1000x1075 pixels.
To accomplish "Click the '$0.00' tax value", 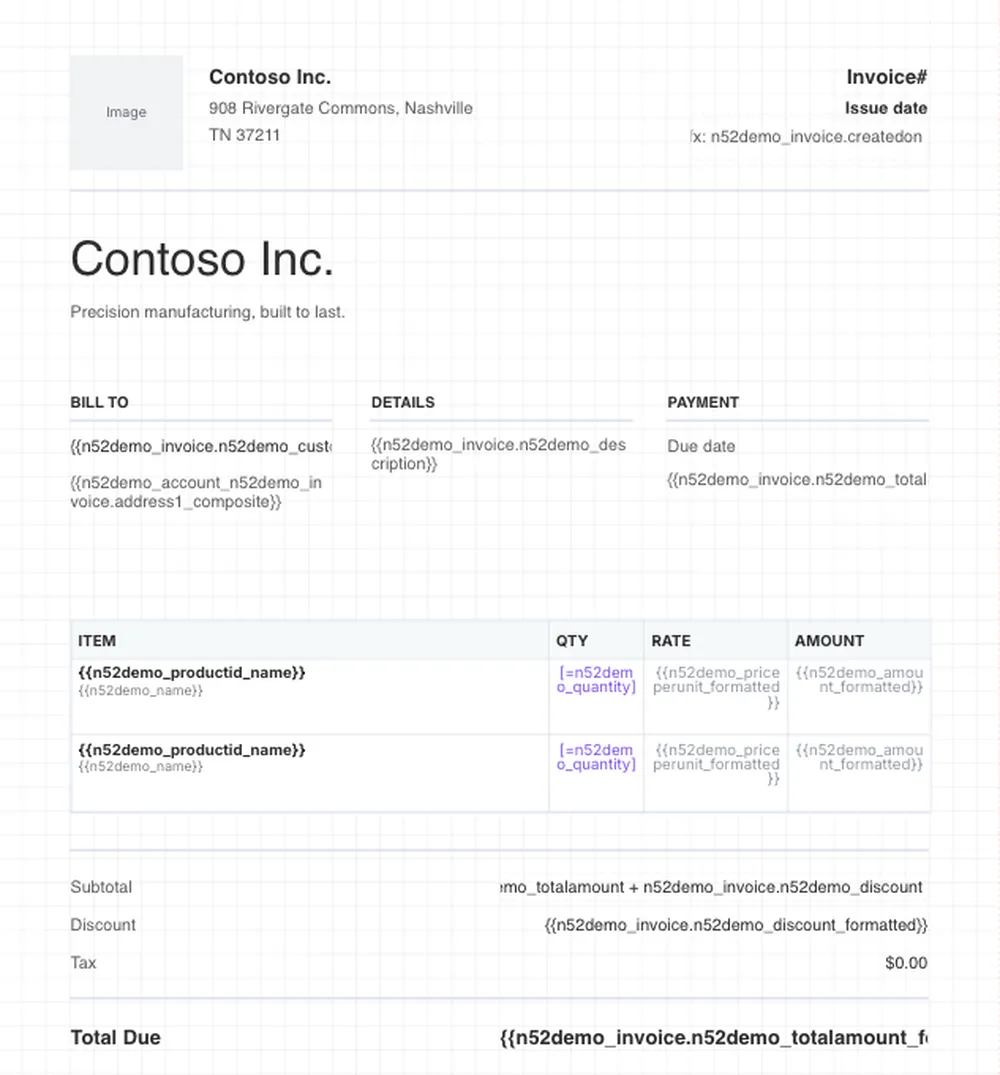I will (x=906, y=963).
